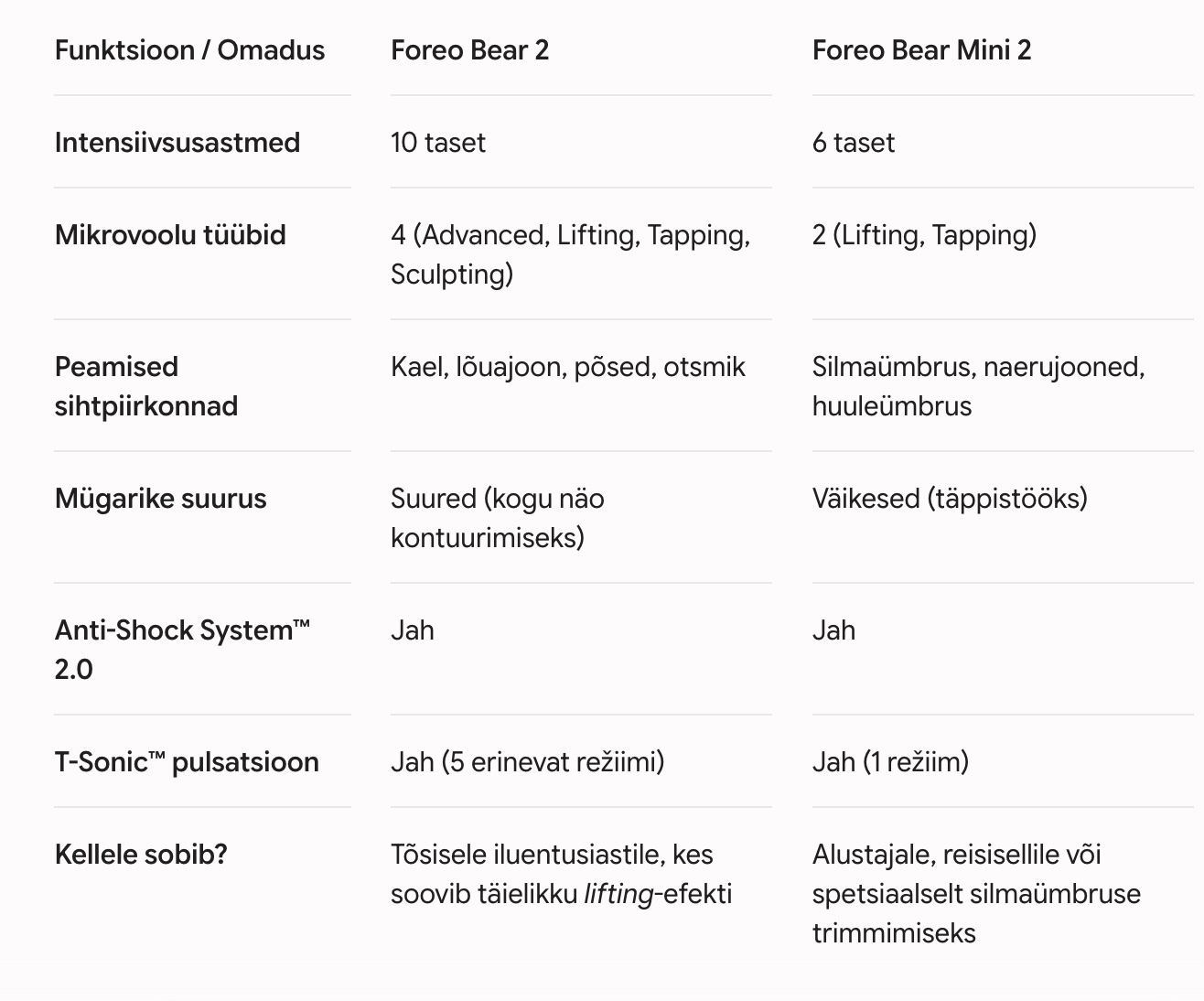Click the '2 (Lifting, Tapping)' cell
This screenshot has height=1001, width=1204.
[x=924, y=235]
